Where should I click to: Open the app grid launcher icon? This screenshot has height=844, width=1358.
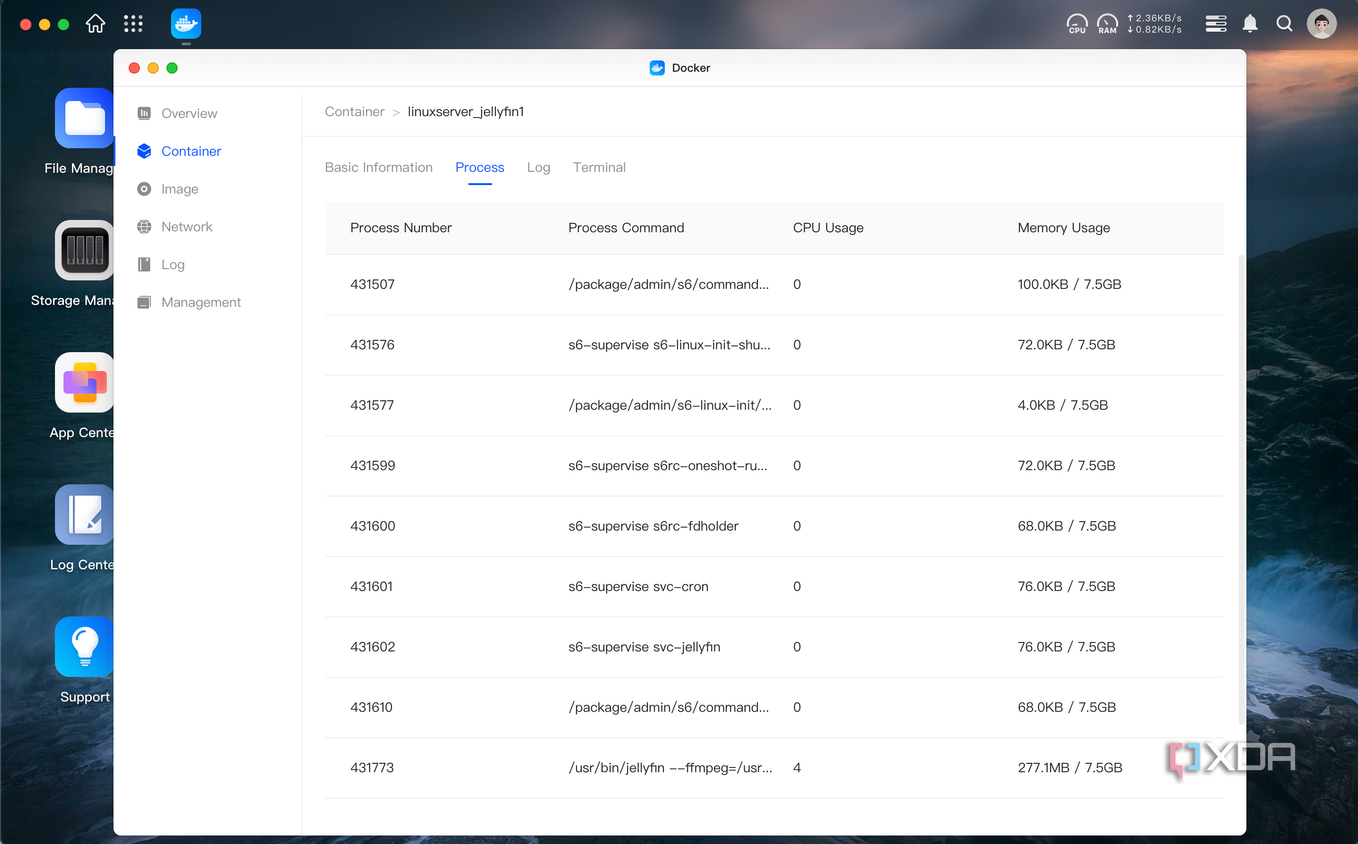tap(133, 23)
